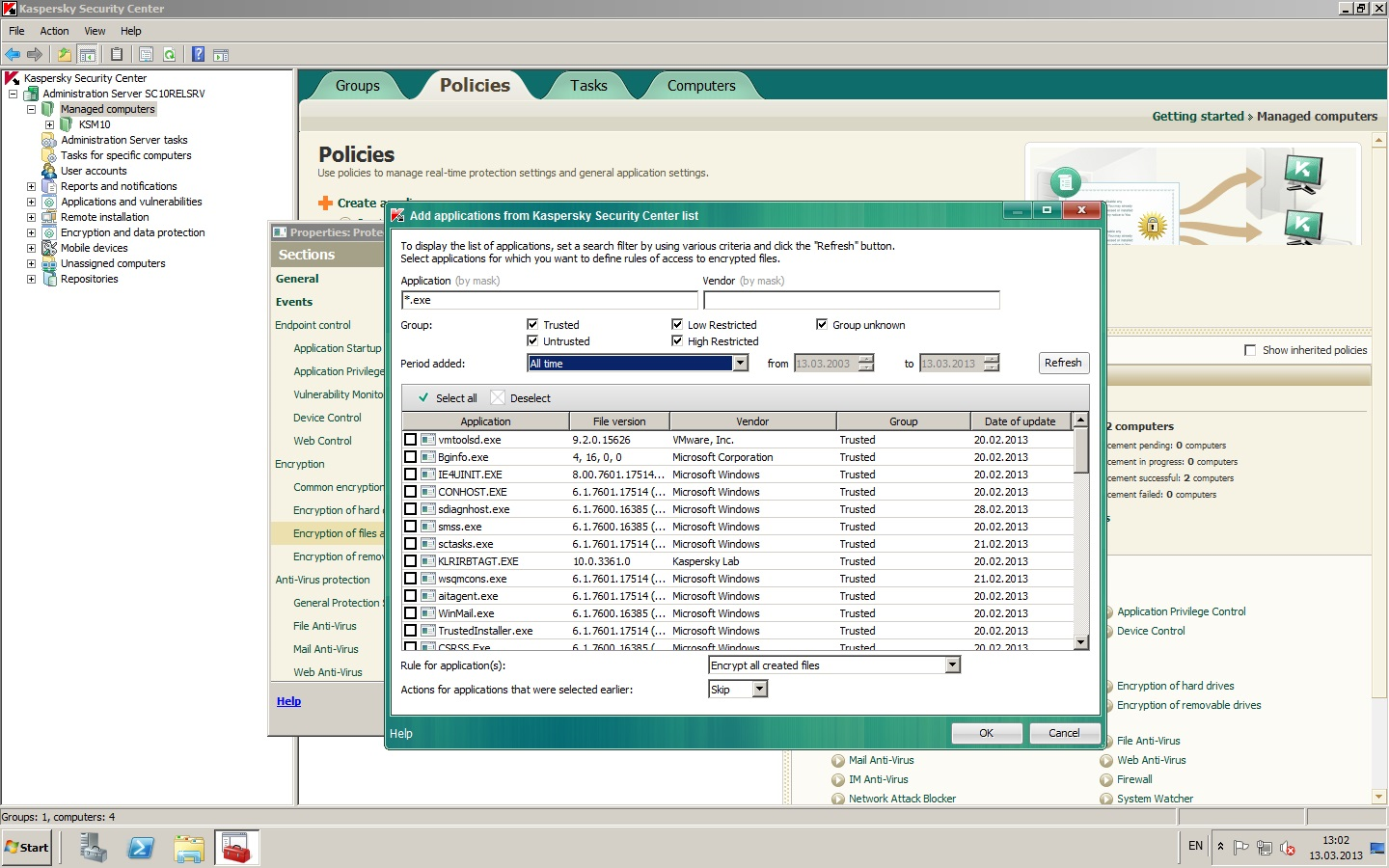Open the File menu
Screen dimensions: 1389x868
pos(16,31)
